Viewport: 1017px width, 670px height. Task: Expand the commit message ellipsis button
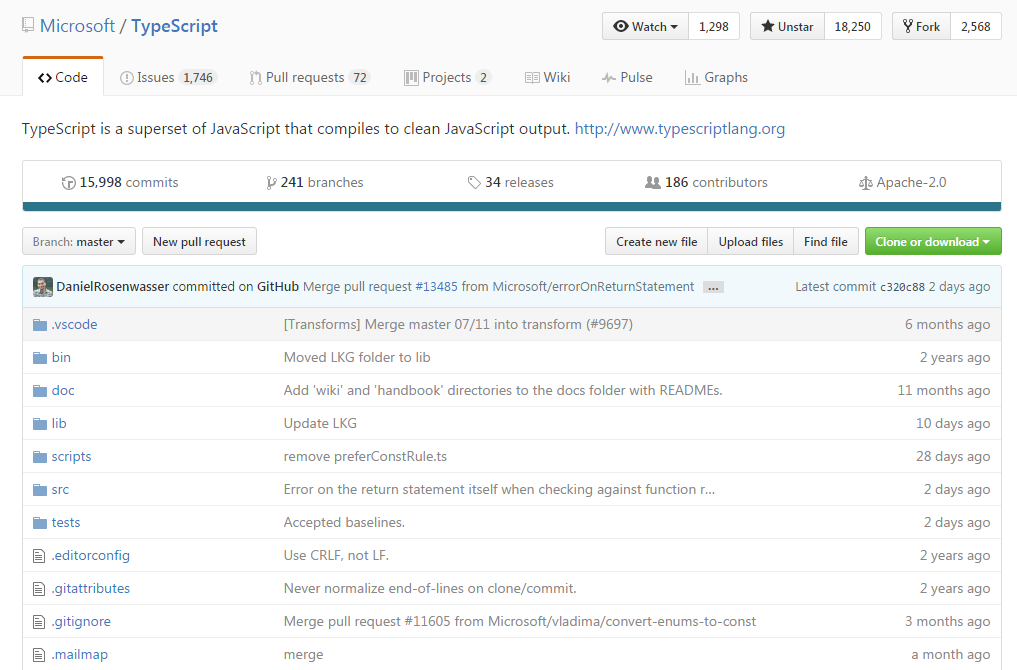(713, 287)
